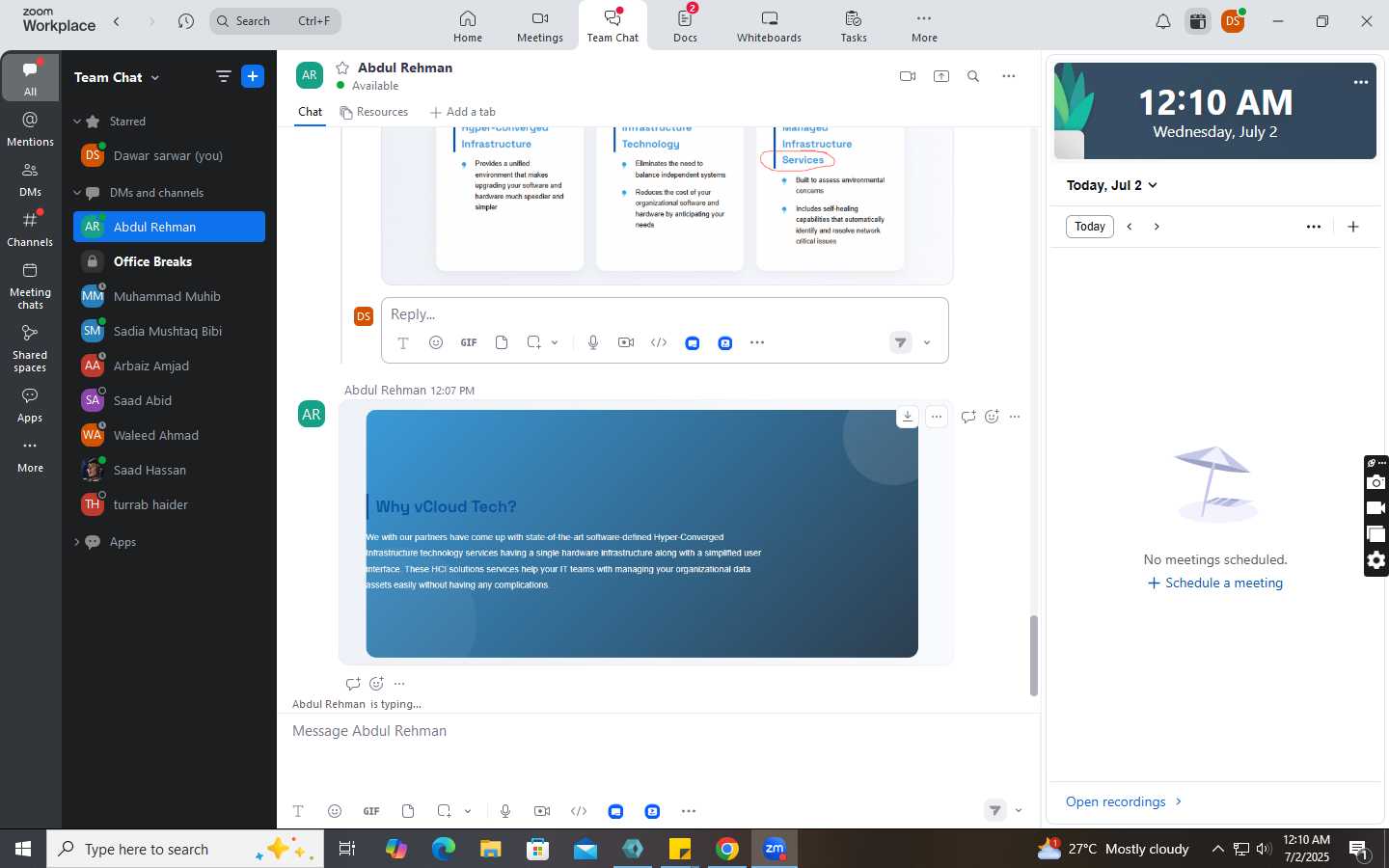Open the sidebar More options

(x=30, y=455)
